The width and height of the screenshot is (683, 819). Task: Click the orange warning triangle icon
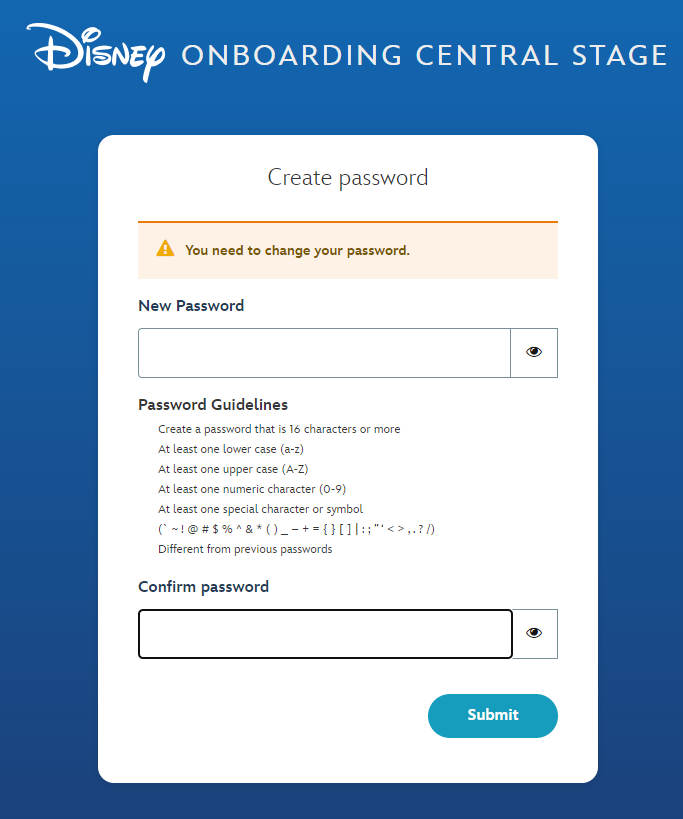tap(165, 249)
